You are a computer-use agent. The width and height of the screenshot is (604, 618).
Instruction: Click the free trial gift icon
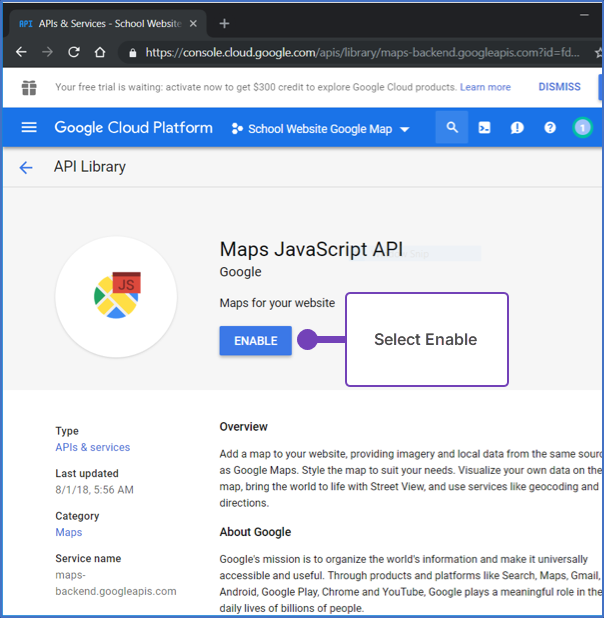click(28, 88)
